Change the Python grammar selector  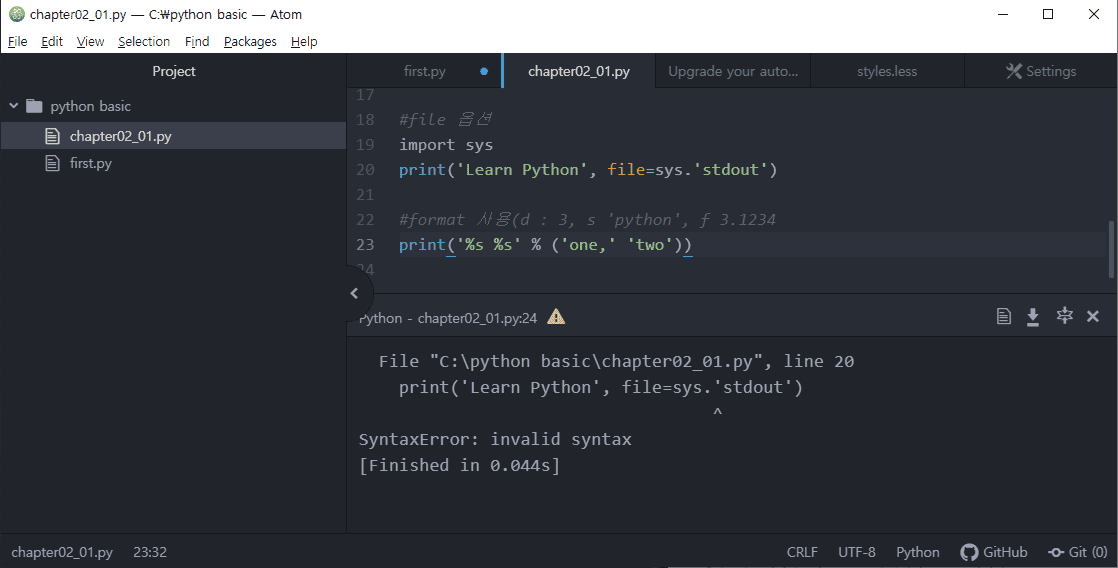pos(918,552)
